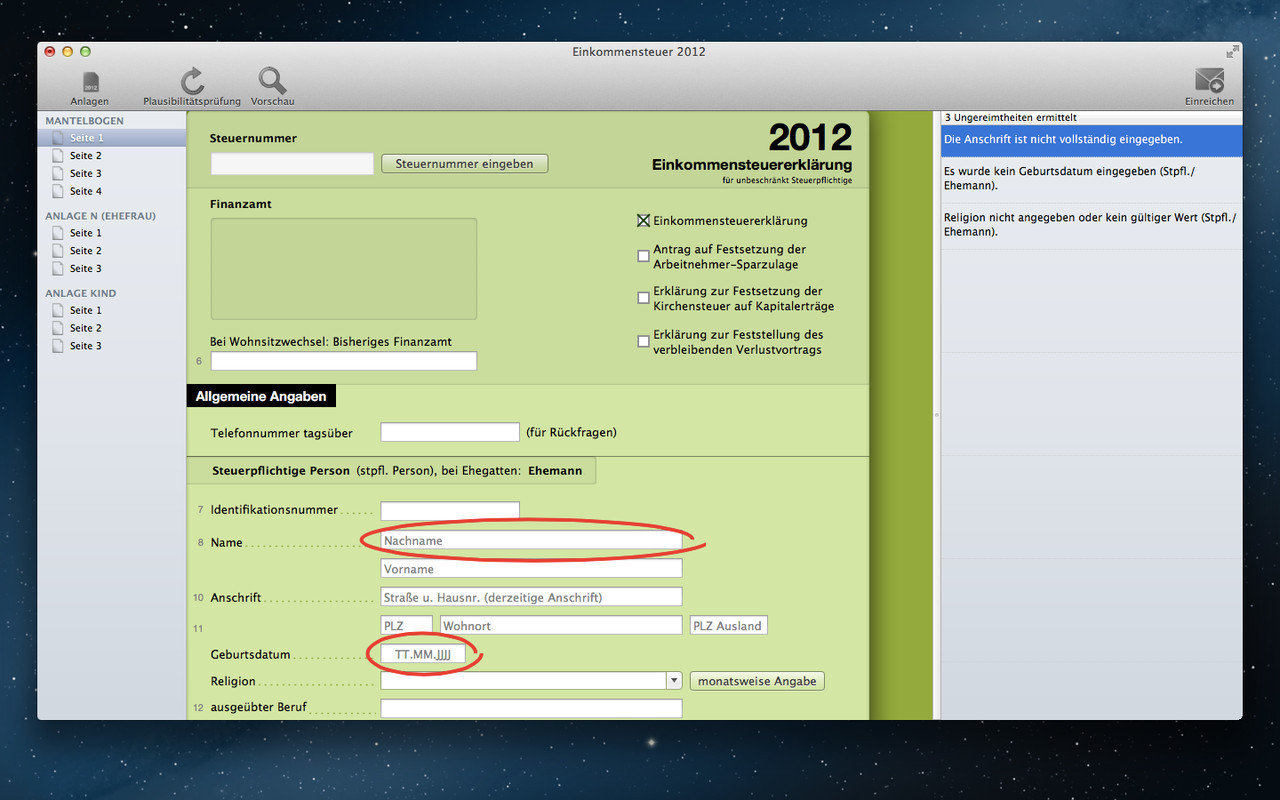Click the Straße u. Hausnr. field
Image resolution: width=1280 pixels, height=800 pixels.
pos(531,597)
